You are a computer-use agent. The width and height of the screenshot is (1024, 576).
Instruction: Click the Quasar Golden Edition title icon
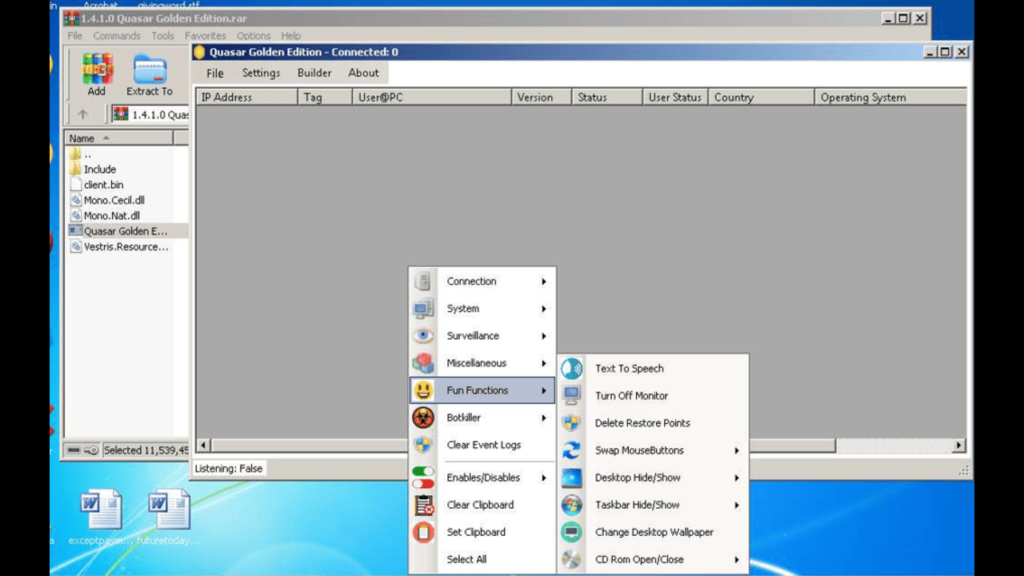tap(199, 52)
